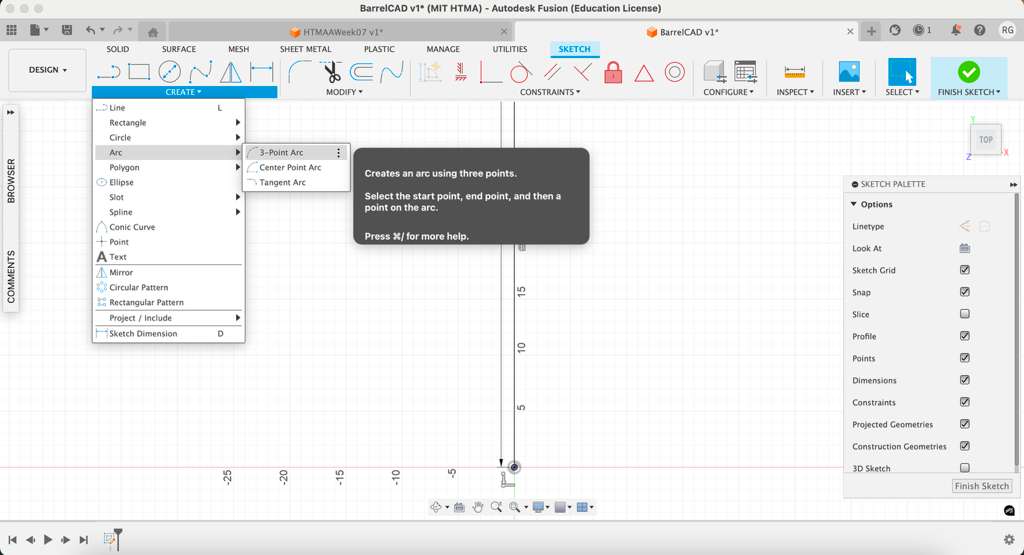Collapse the Options section in Sketch Palette

coord(854,204)
